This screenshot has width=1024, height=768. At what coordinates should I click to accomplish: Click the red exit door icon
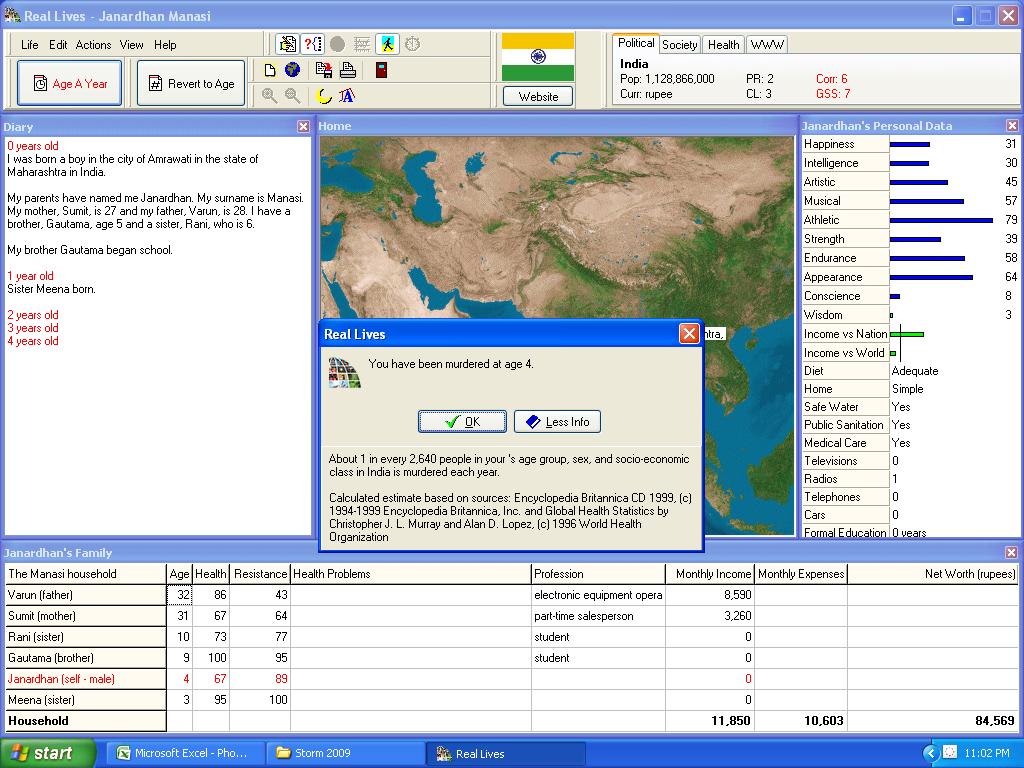[381, 70]
